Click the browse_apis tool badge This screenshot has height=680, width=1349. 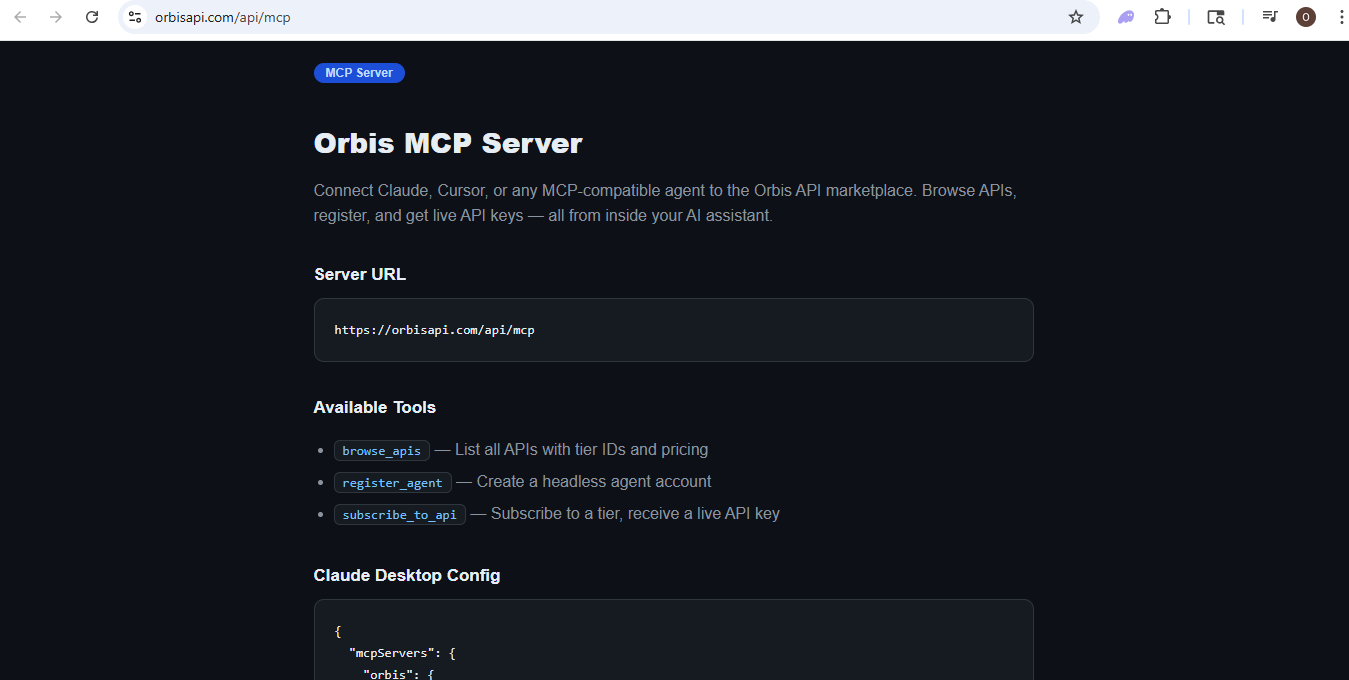tap(381, 450)
